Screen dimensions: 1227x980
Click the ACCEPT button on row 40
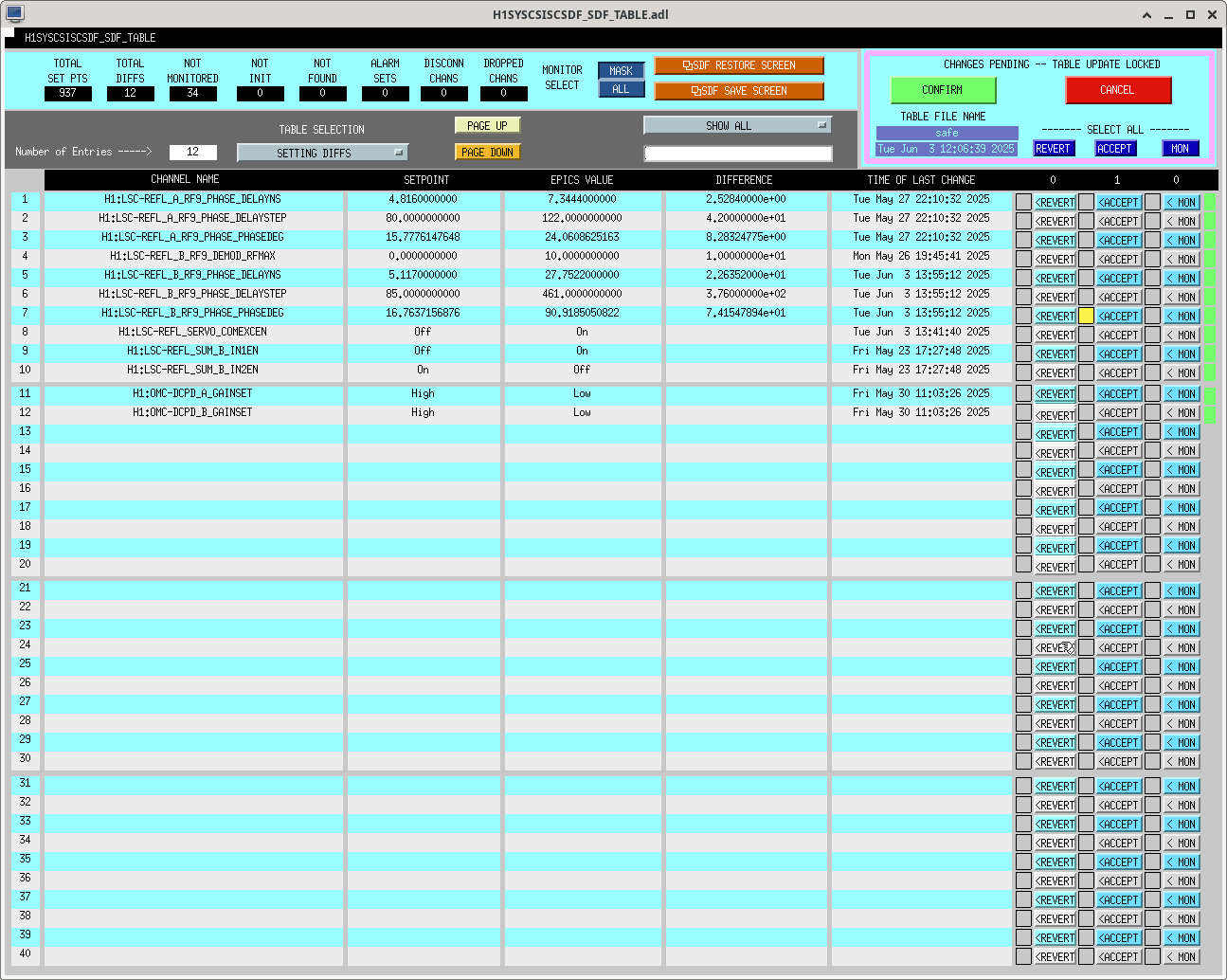[x=1118, y=956]
